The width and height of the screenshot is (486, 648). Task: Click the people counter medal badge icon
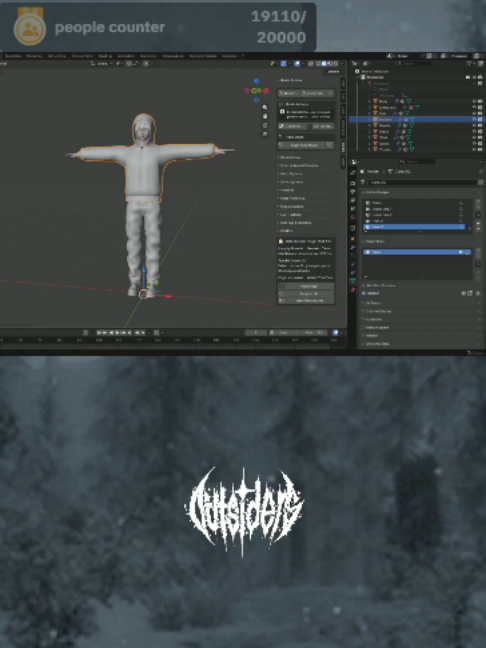click(30, 27)
